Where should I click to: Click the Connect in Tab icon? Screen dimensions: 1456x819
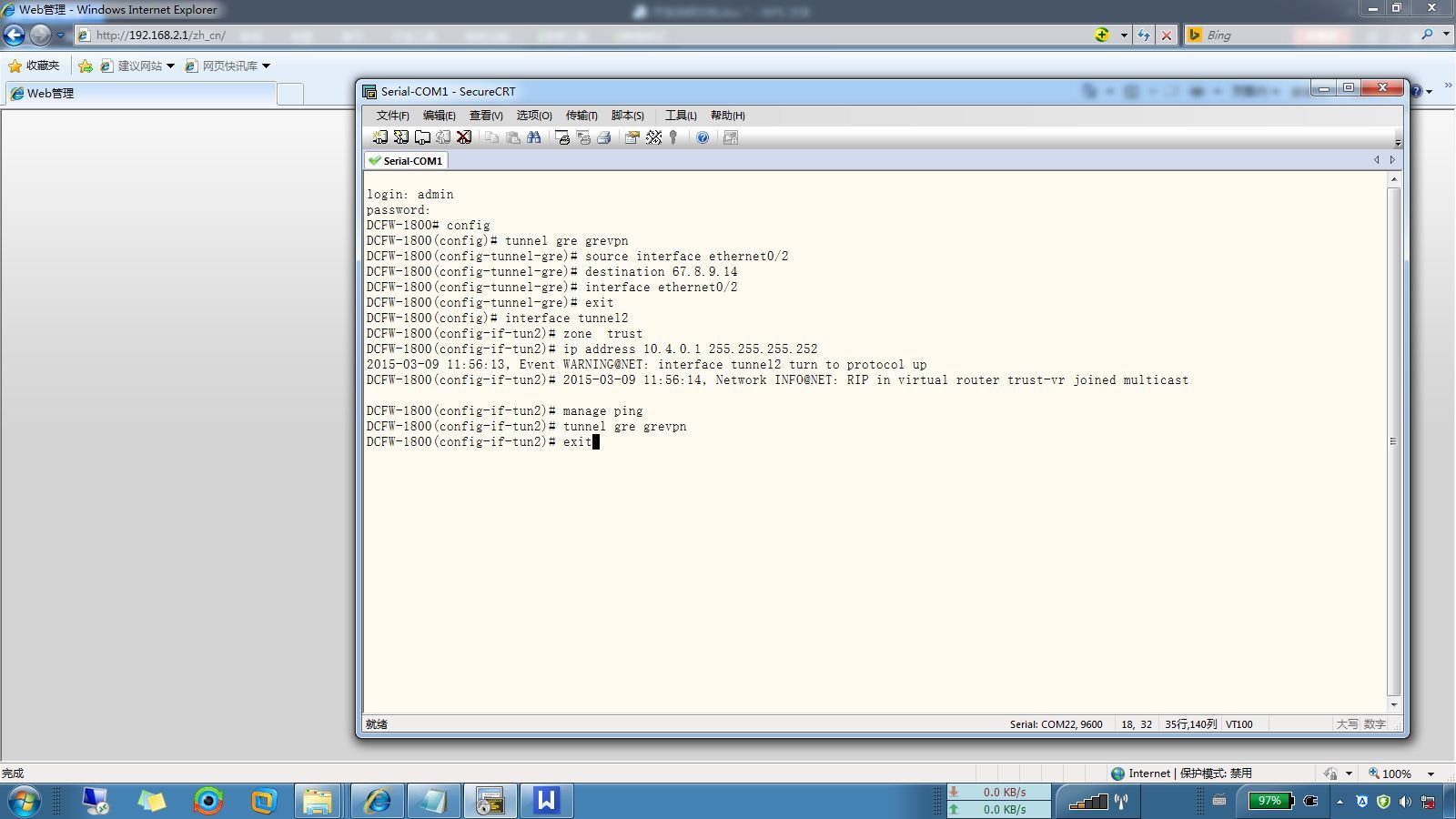(422, 137)
